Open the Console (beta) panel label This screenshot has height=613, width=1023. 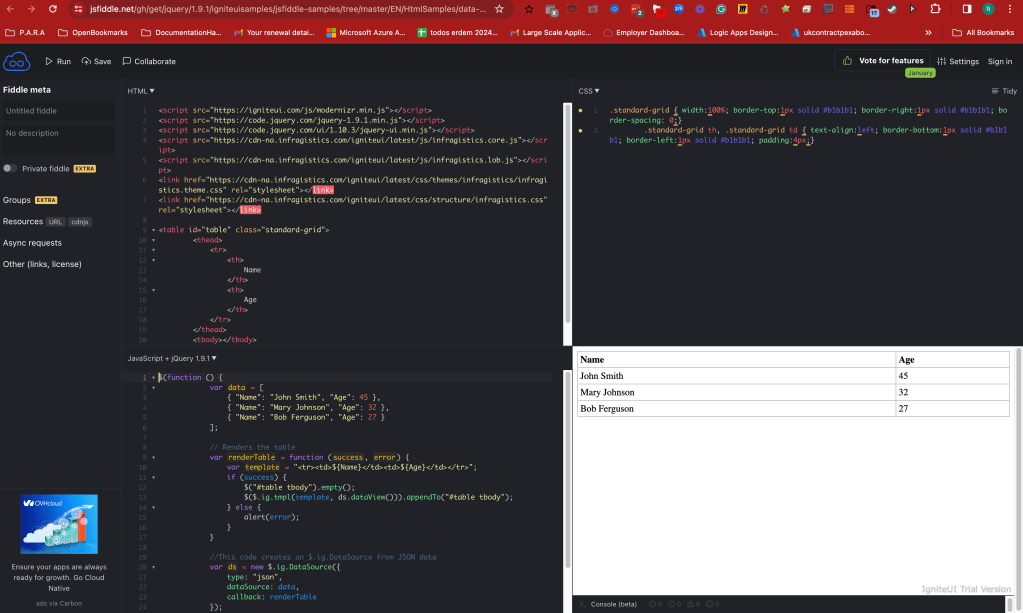613,605
